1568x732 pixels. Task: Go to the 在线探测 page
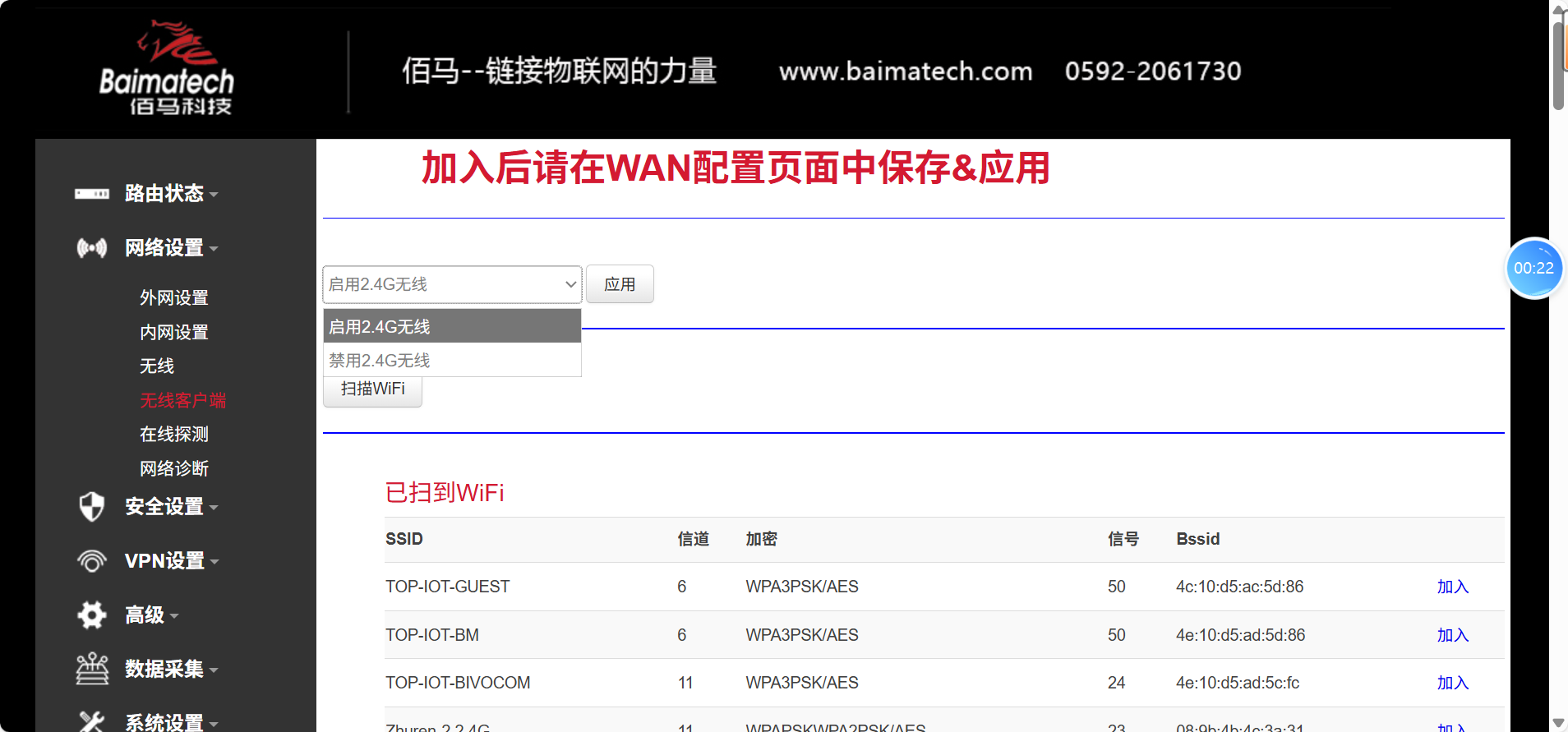click(174, 434)
